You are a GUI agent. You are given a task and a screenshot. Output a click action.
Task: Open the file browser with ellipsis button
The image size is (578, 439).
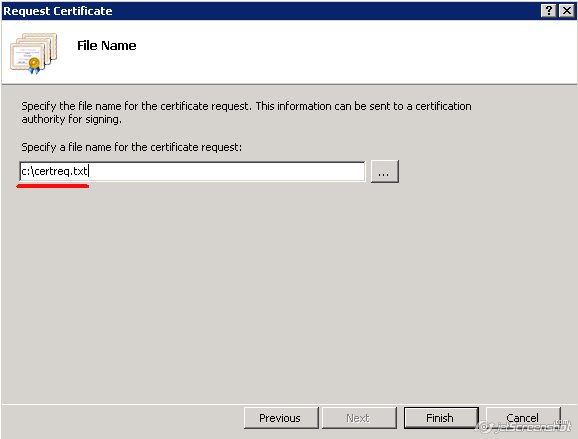point(384,171)
